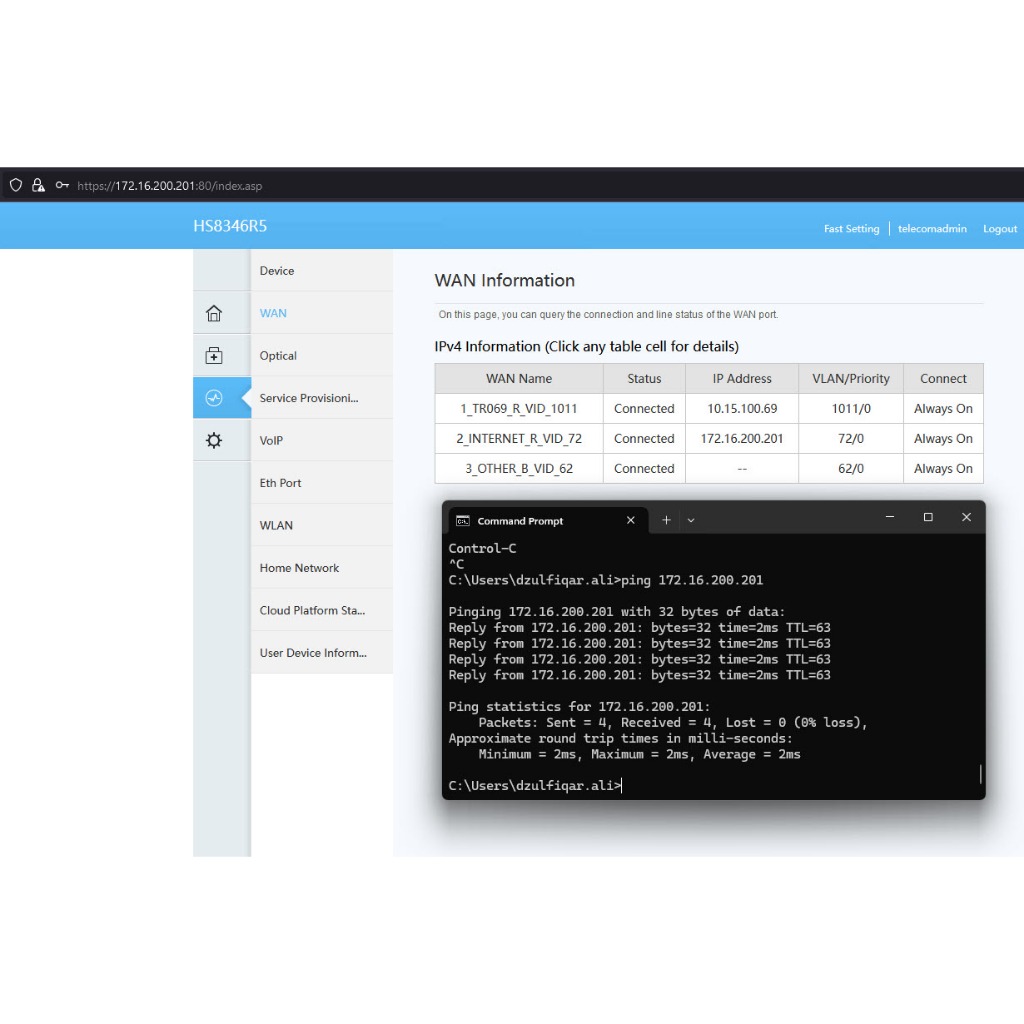Open the medical kit maintenance icon
This screenshot has height=1024, width=1024.
click(x=213, y=356)
